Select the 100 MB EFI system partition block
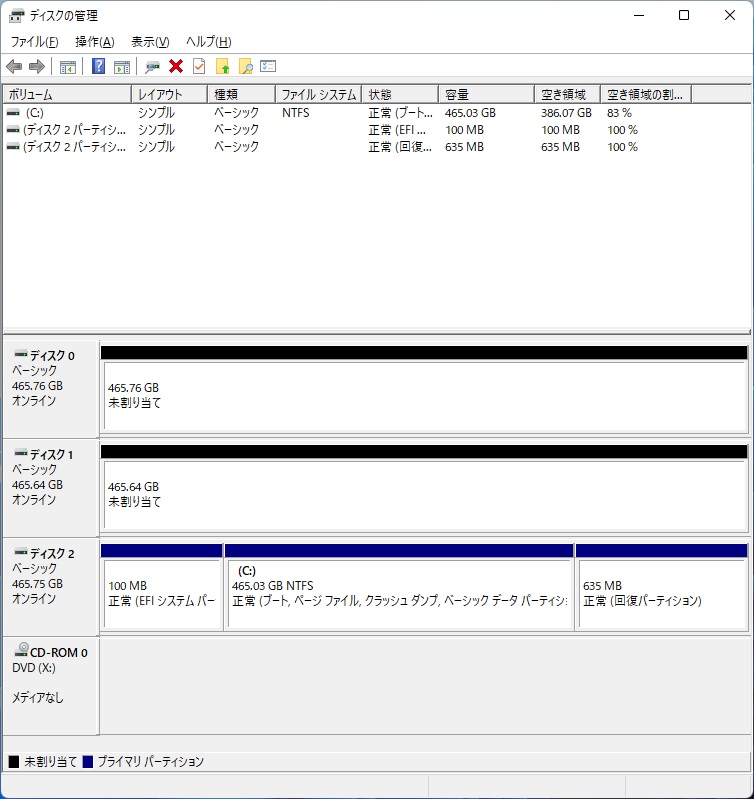The width and height of the screenshot is (754, 799). pos(161,587)
